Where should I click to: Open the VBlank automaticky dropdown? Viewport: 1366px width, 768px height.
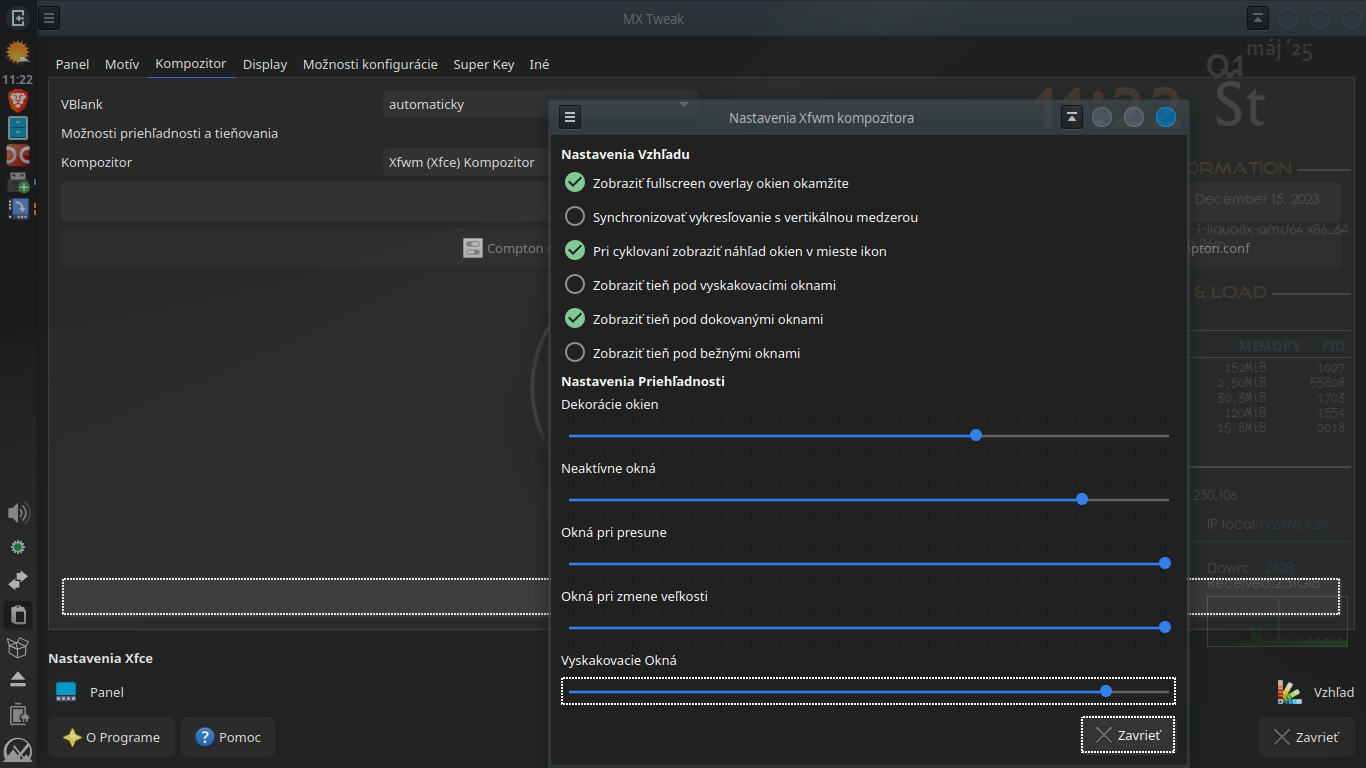[540, 104]
